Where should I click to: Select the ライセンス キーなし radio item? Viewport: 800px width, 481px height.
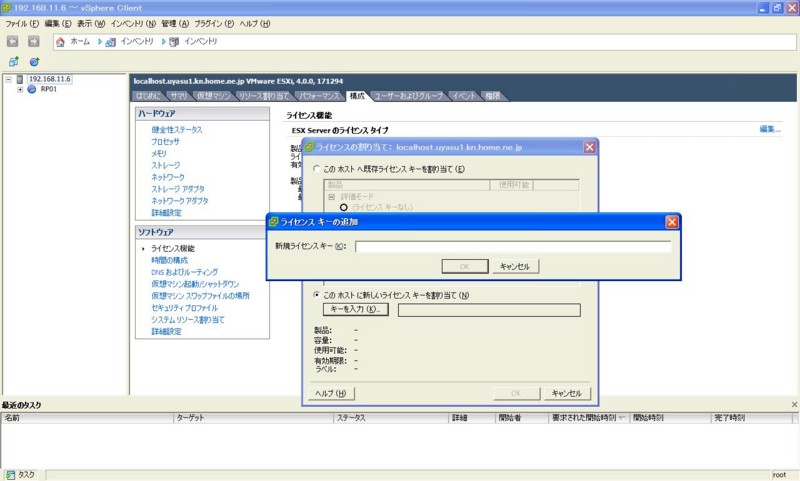(x=343, y=207)
